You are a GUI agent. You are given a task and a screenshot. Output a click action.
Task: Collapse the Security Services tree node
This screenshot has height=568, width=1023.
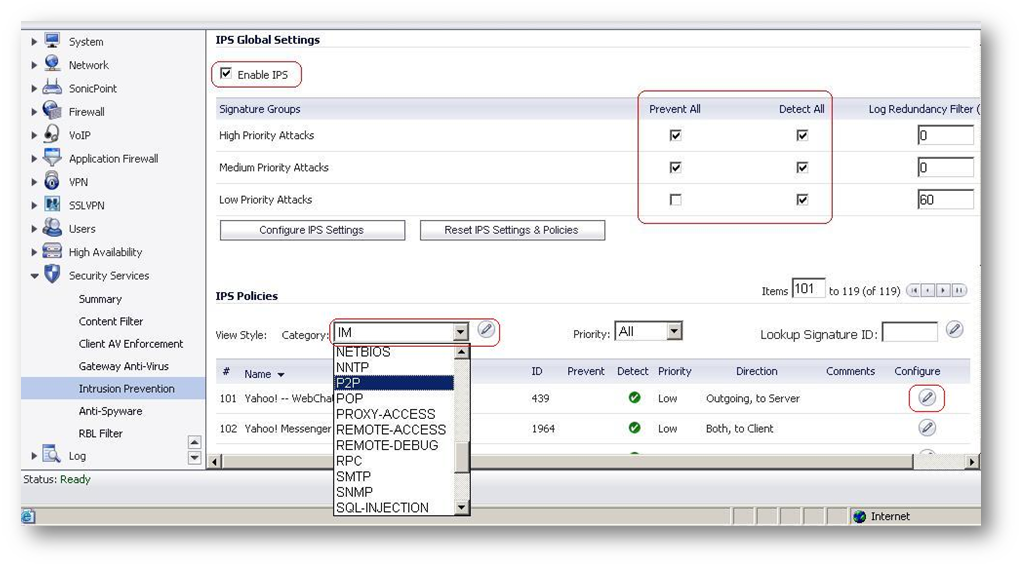pyautogui.click(x=35, y=276)
